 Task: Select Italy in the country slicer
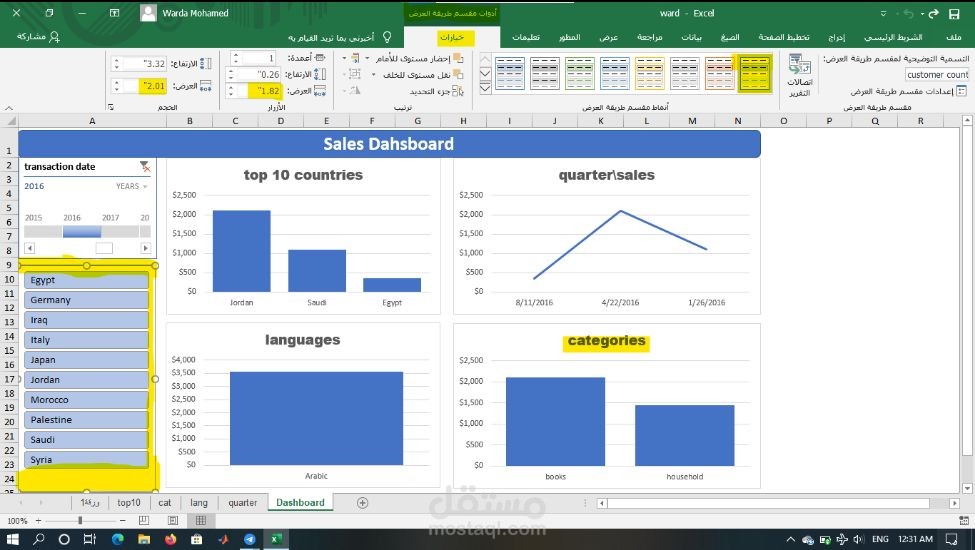tap(86, 340)
